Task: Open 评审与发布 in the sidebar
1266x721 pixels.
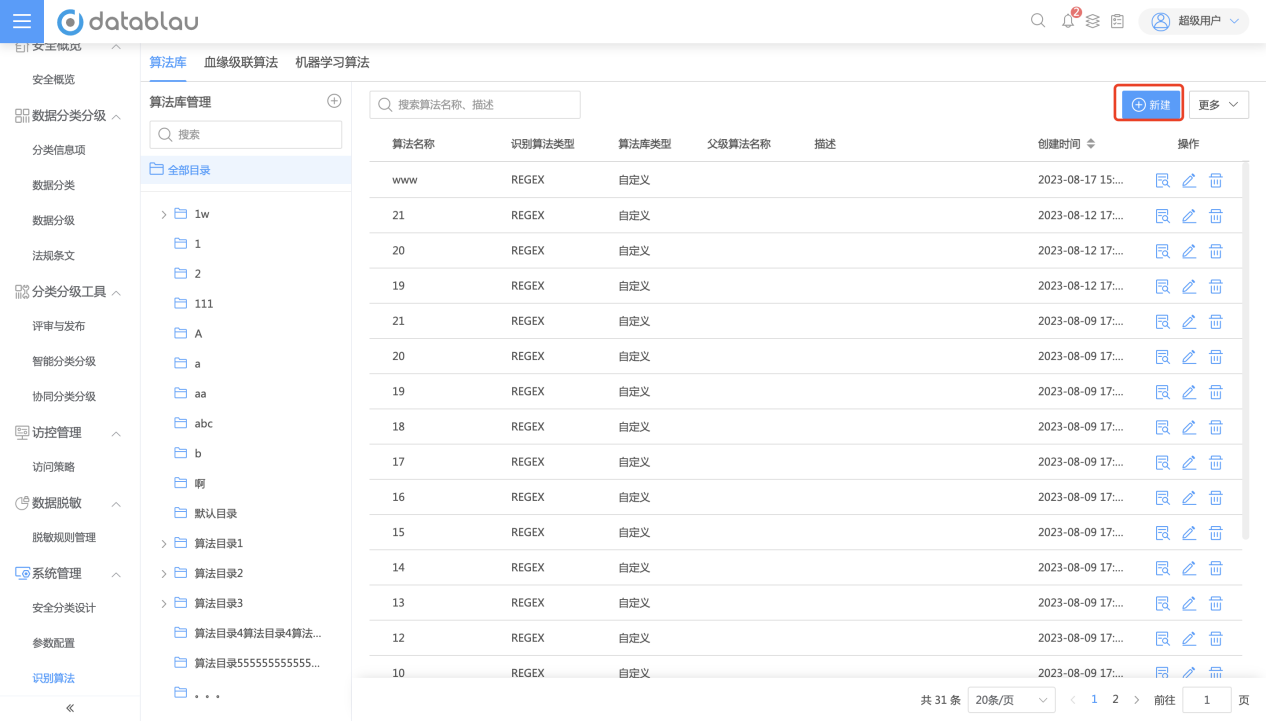Action: tap(59, 326)
